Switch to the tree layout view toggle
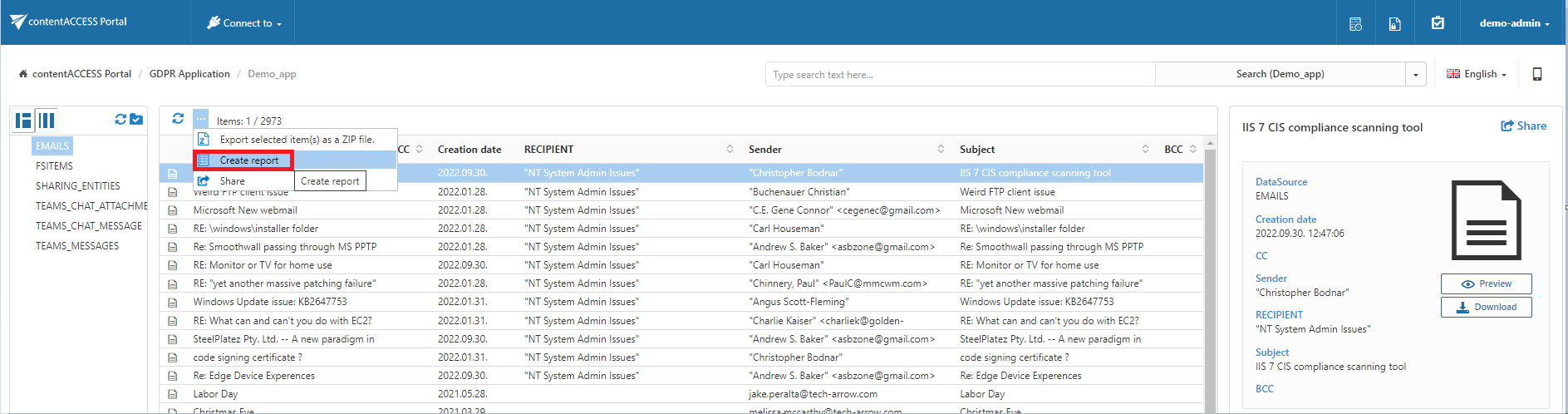The width and height of the screenshot is (1568, 414). tap(23, 121)
